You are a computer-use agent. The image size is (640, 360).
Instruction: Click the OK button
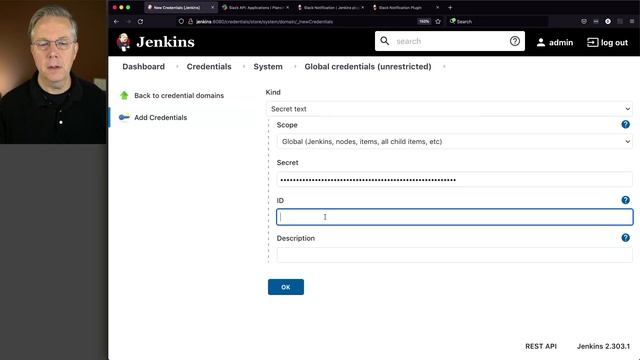click(x=286, y=287)
